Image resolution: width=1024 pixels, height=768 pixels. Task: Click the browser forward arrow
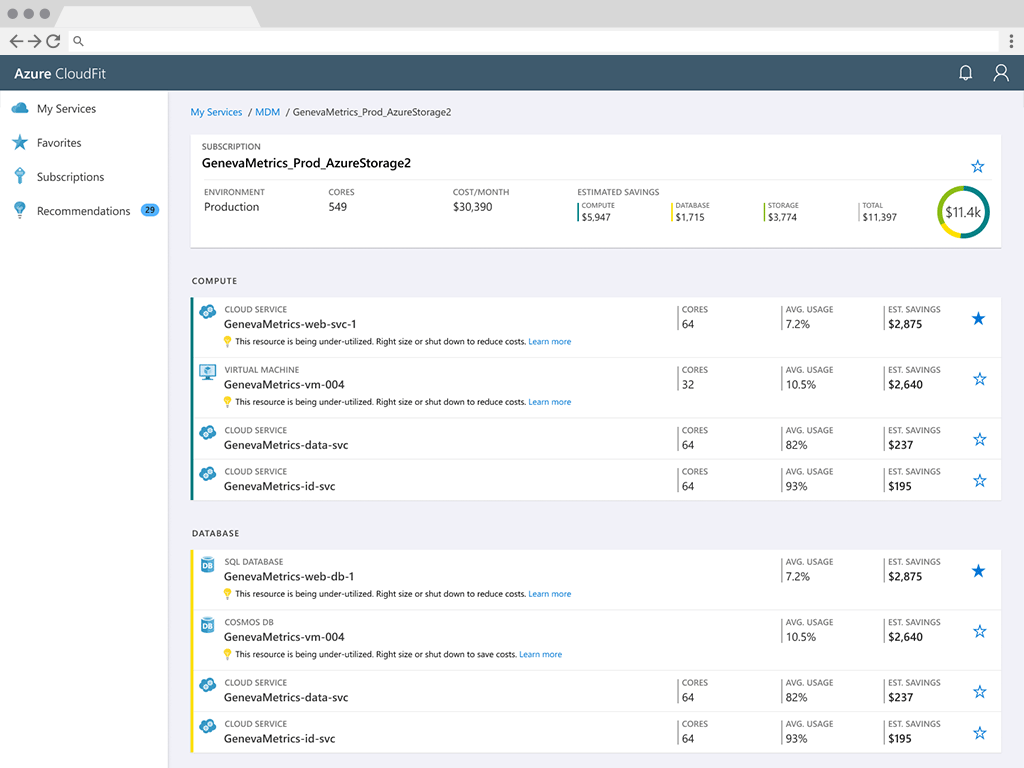pos(35,41)
